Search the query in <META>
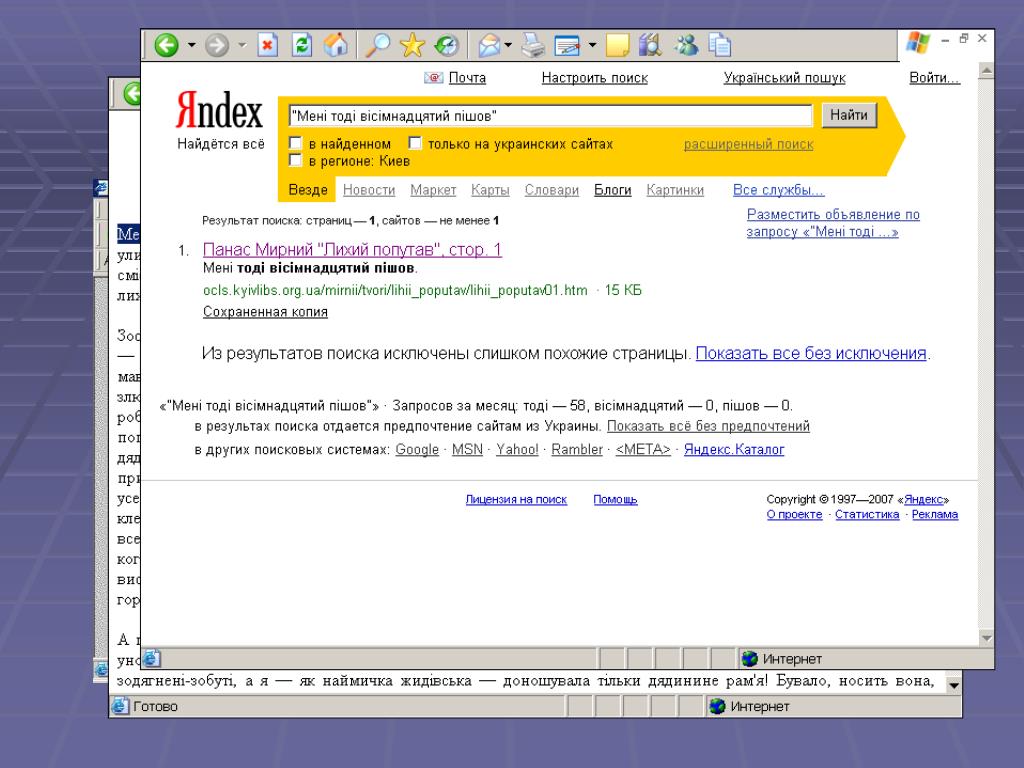1024x768 pixels. pos(643,449)
